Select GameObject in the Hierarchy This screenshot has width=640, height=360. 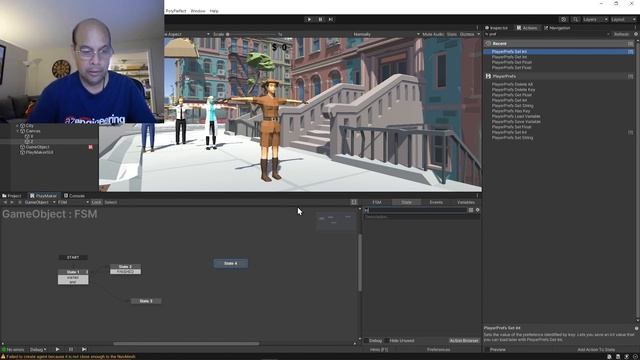pyautogui.click(x=37, y=147)
